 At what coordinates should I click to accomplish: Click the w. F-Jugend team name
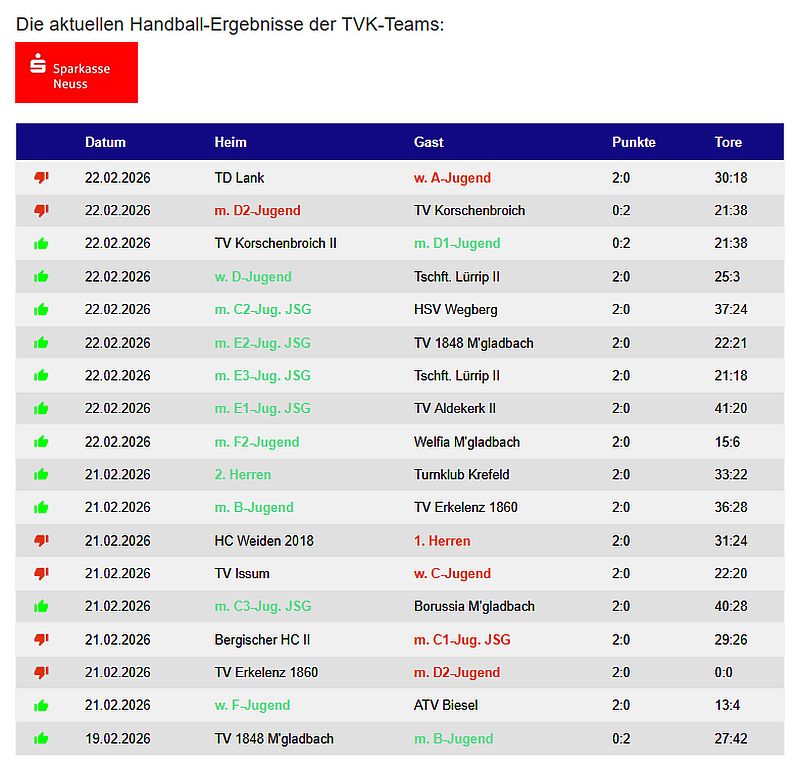[252, 706]
